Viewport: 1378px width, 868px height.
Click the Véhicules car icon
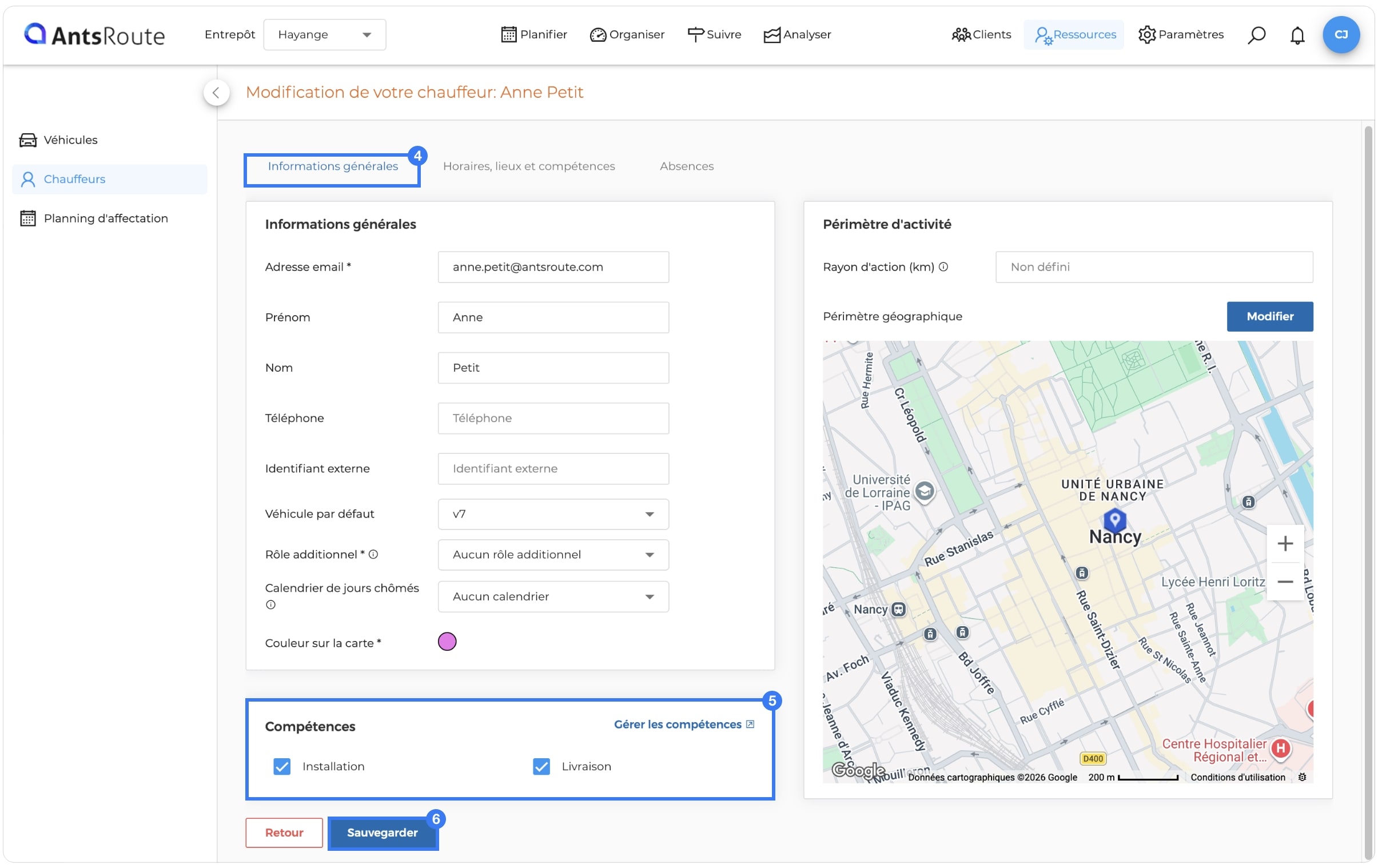click(28, 140)
